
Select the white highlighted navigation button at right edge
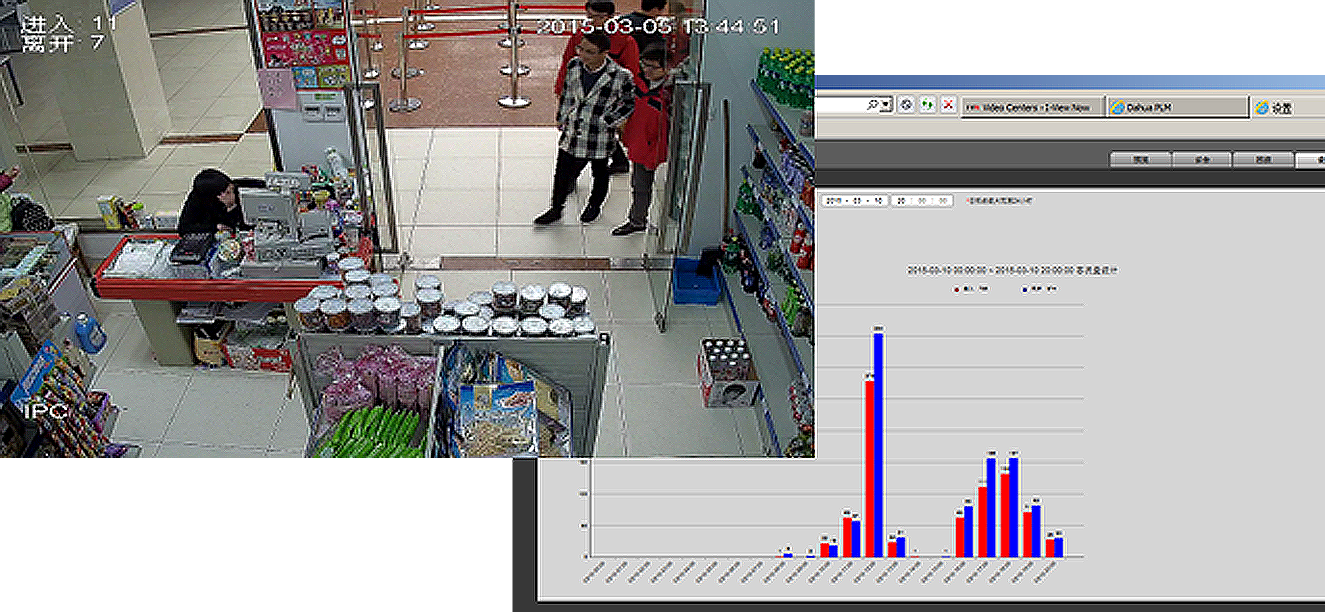click(x=1310, y=160)
